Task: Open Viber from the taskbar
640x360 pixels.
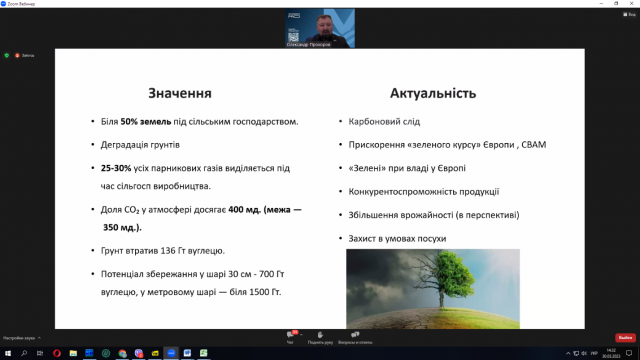Action: [139, 353]
